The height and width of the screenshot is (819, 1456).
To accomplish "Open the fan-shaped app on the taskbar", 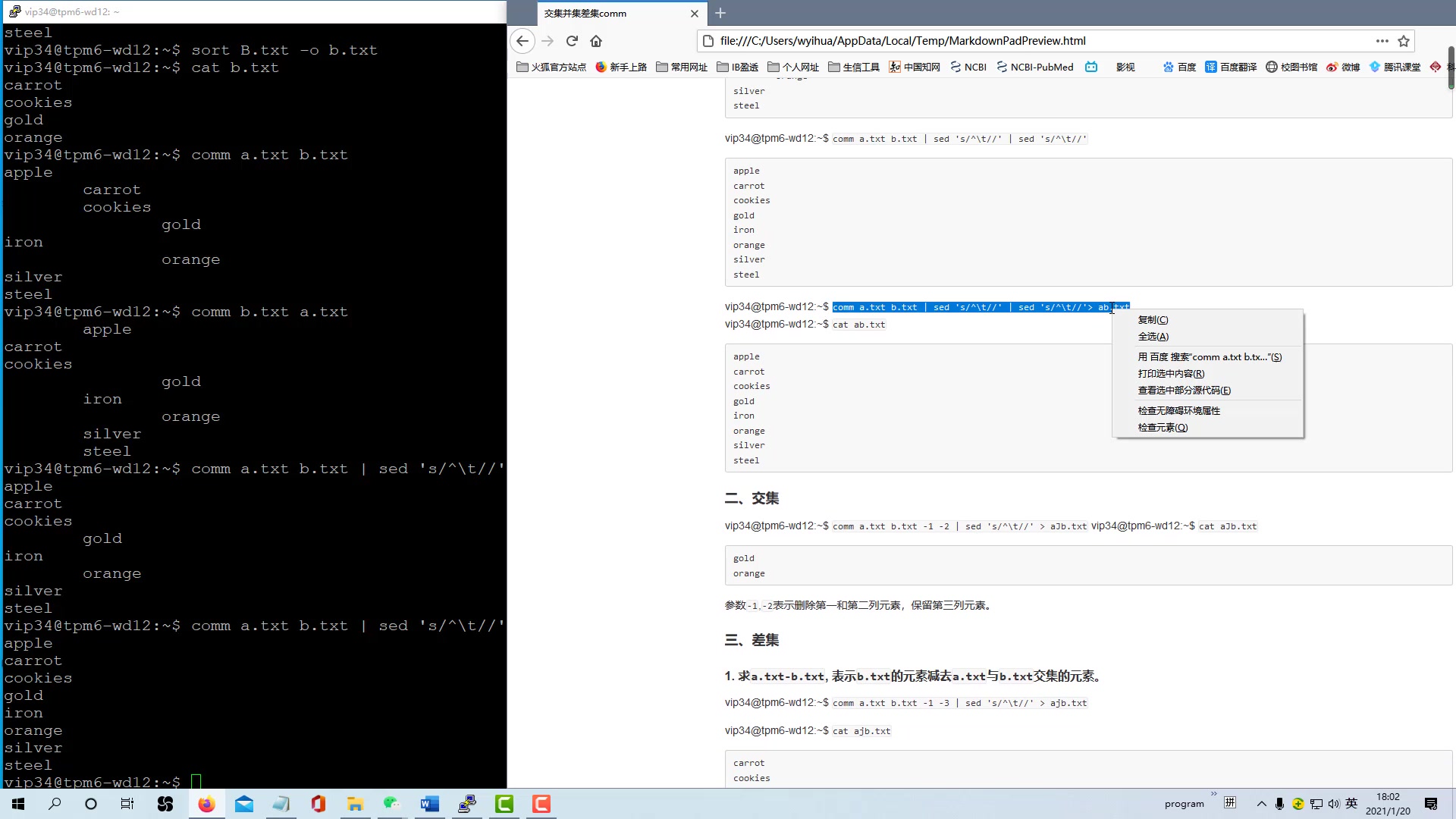I will 165,804.
